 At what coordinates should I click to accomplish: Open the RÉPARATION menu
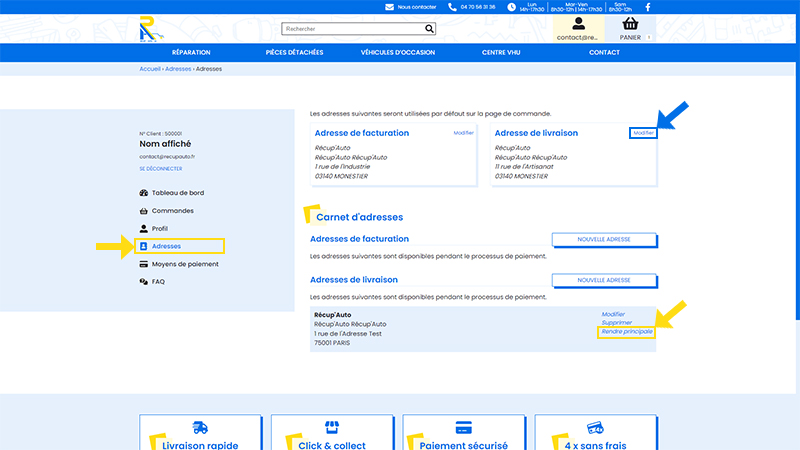coord(191,53)
